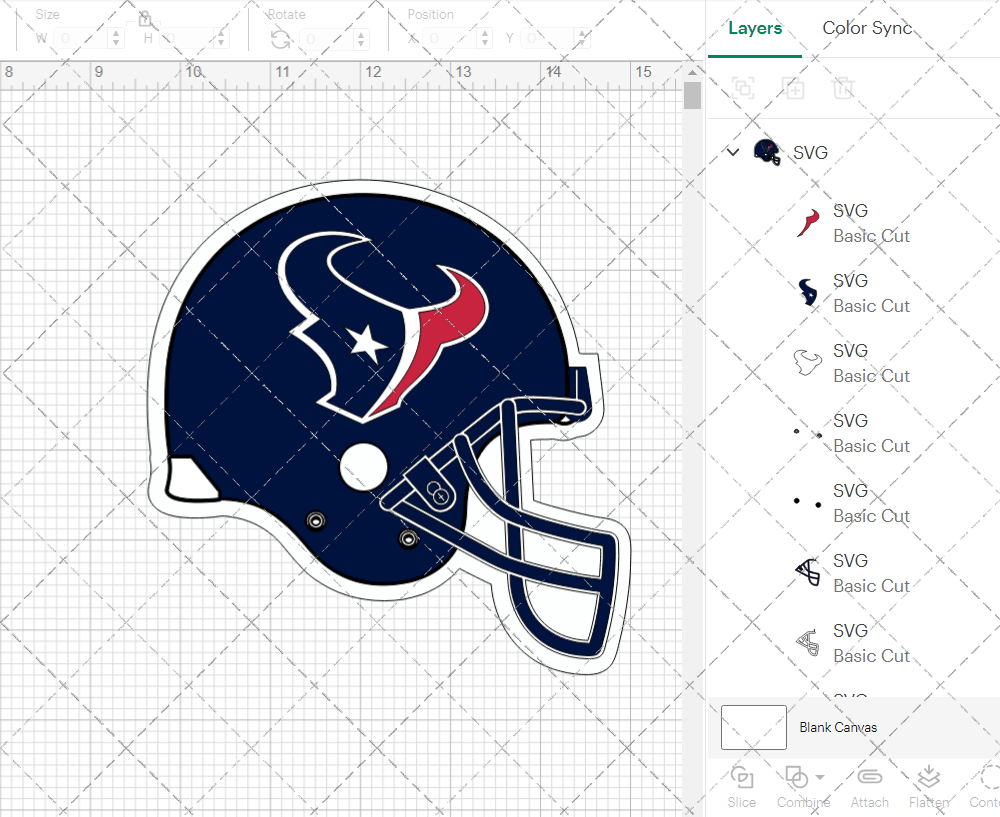Click the white star on the helmet logo
Screen dimensions: 1000x817
[x=366, y=343]
